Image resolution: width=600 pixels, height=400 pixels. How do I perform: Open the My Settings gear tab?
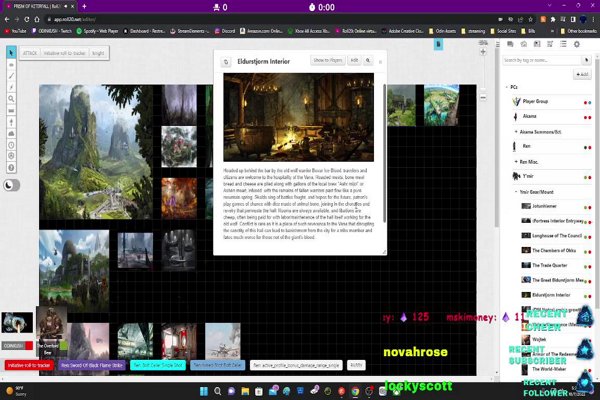coord(577,44)
